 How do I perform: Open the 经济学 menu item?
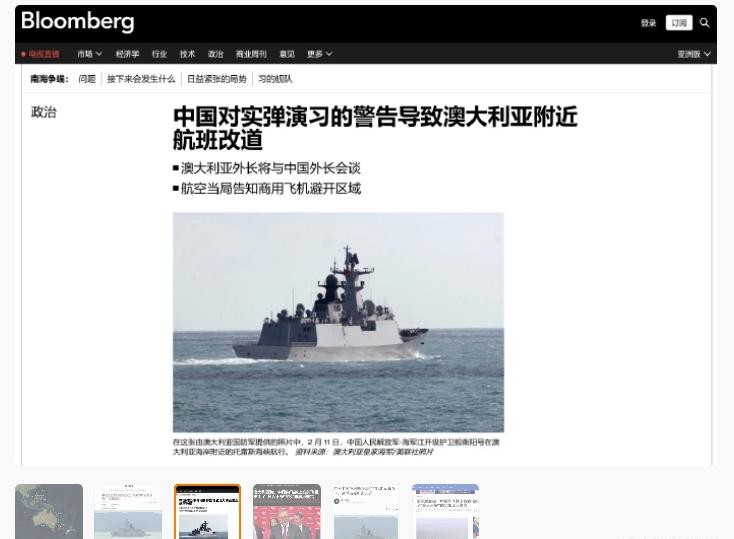click(127, 54)
